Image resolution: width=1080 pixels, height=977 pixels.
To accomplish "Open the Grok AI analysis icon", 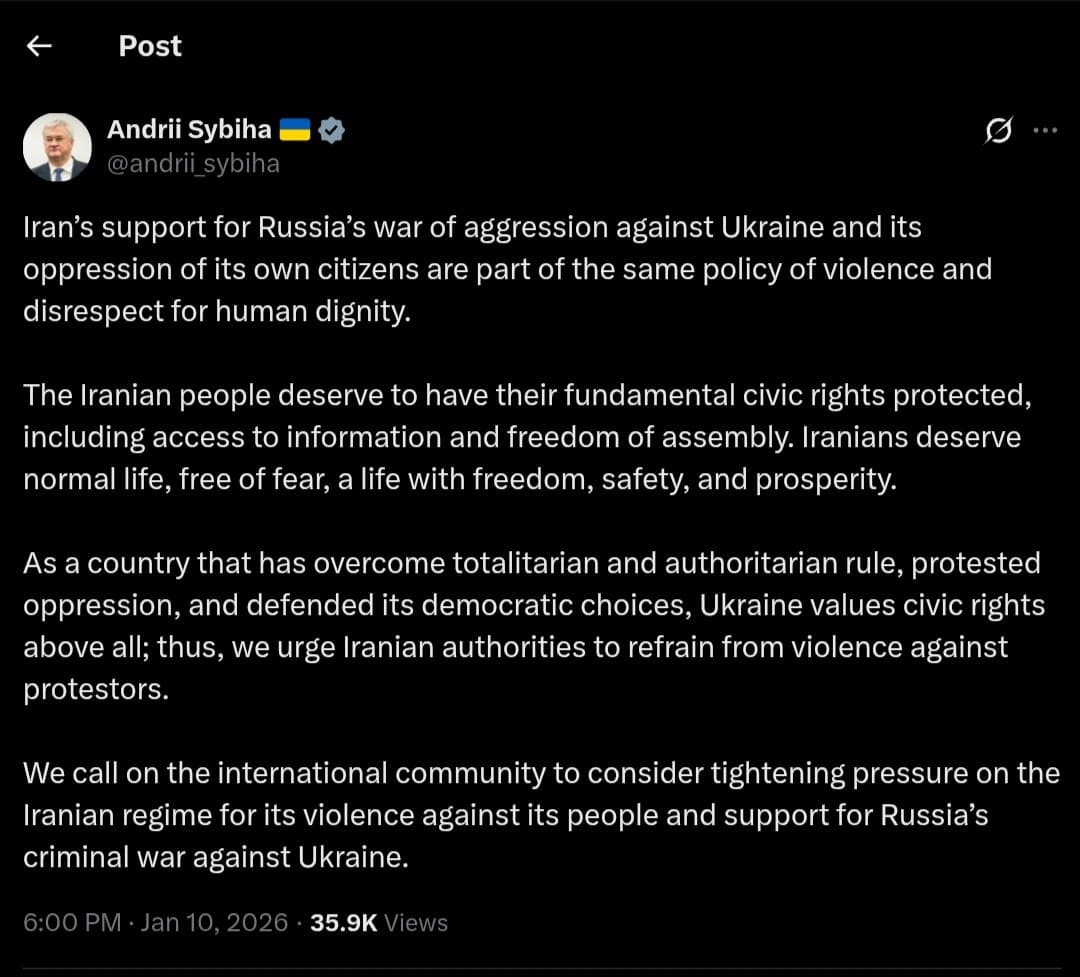I will click(1000, 128).
